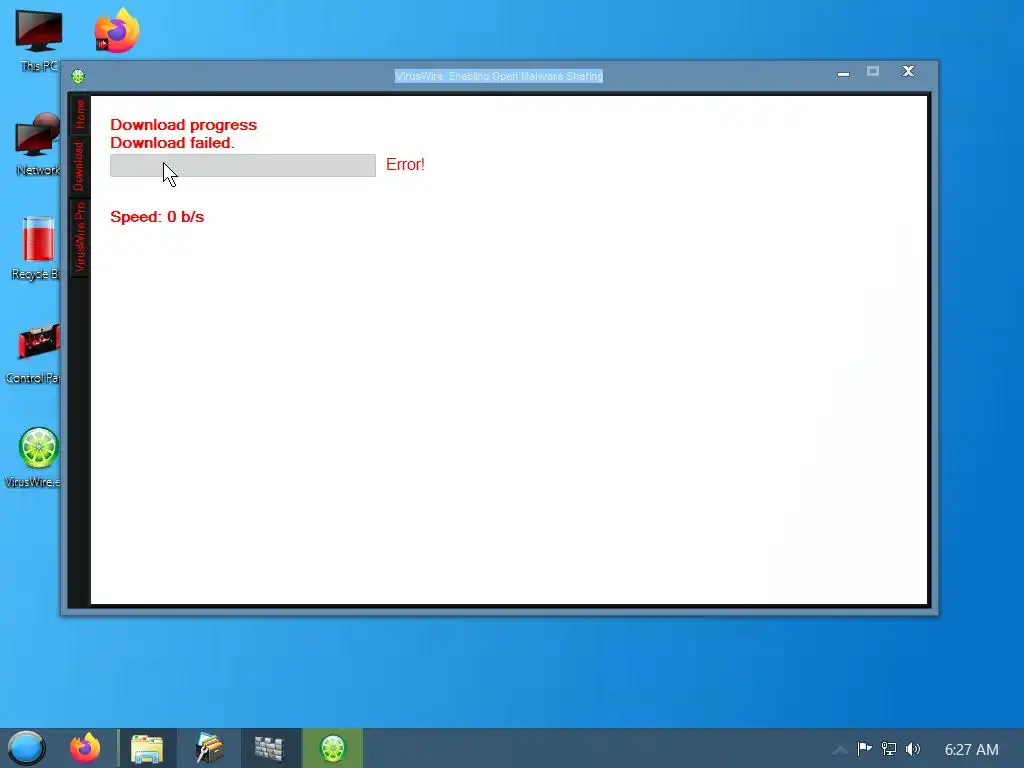This screenshot has width=1024, height=768.
Task: Select the VirusWire.exe desktop icon
Action: coord(36,457)
